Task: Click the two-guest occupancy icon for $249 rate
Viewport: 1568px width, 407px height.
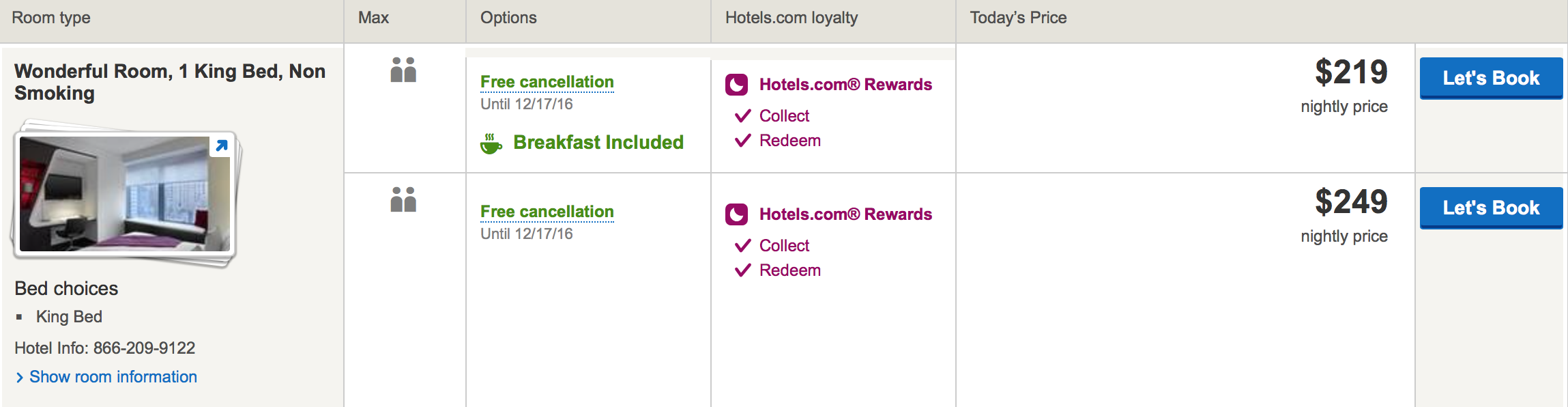Action: (403, 199)
